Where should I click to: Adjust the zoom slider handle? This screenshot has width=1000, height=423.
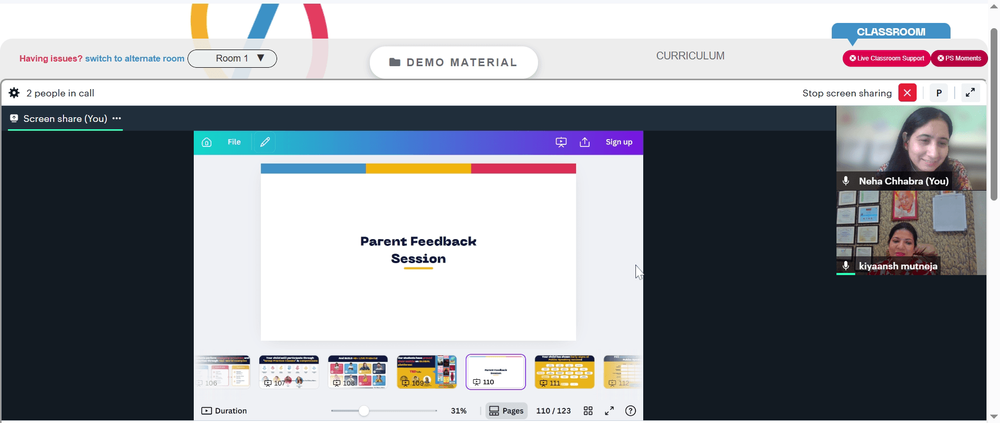364,411
